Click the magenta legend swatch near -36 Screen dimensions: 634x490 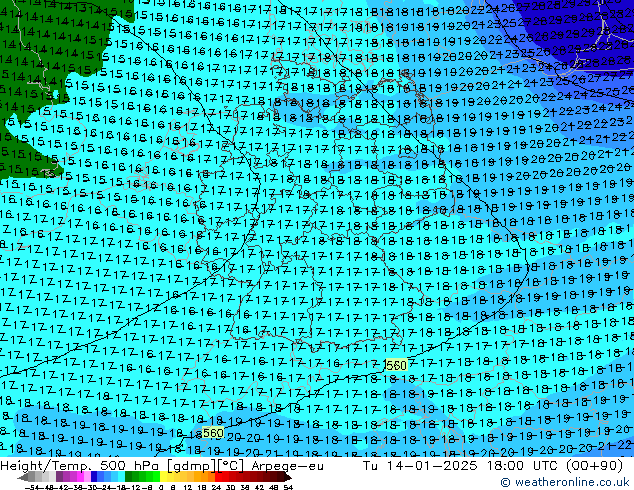click(80, 476)
